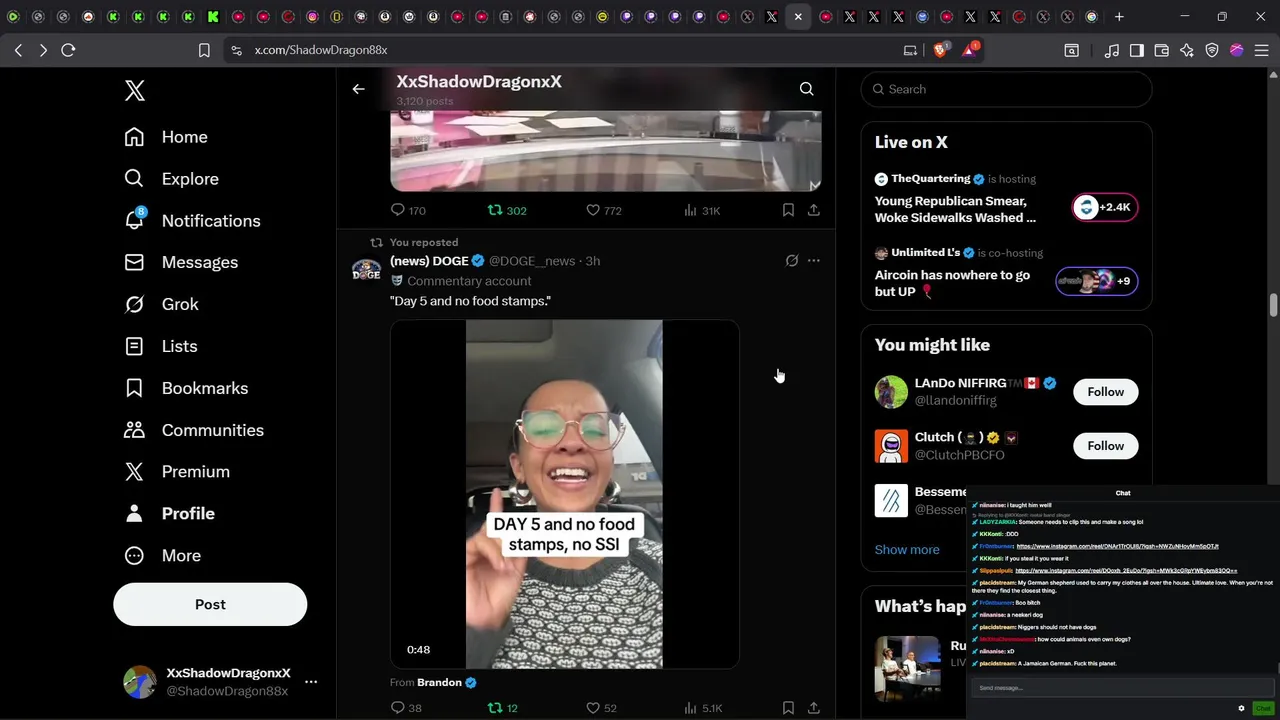Open Lists in the sidebar
Viewport: 1280px width, 720px height.
[160, 346]
